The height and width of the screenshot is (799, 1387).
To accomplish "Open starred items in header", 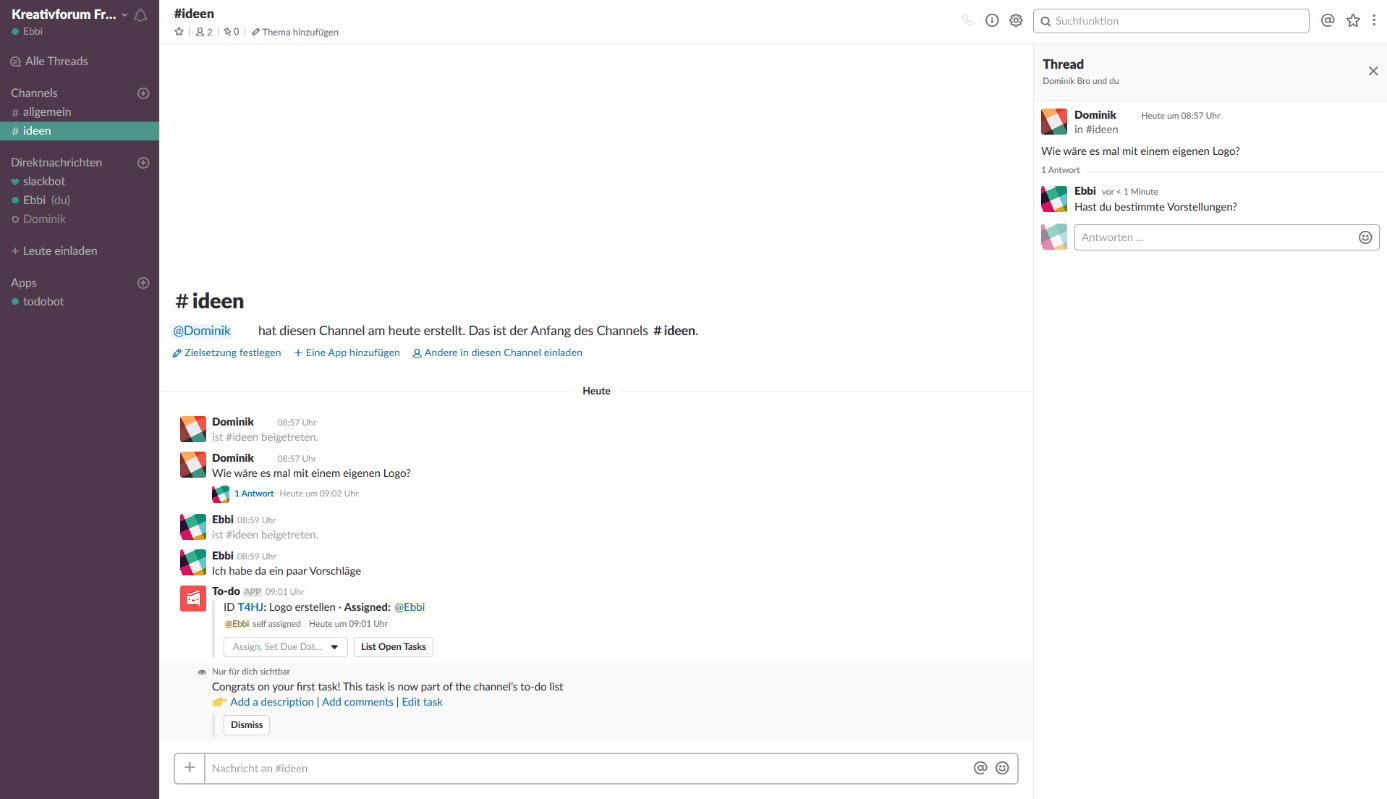I will (1353, 20).
